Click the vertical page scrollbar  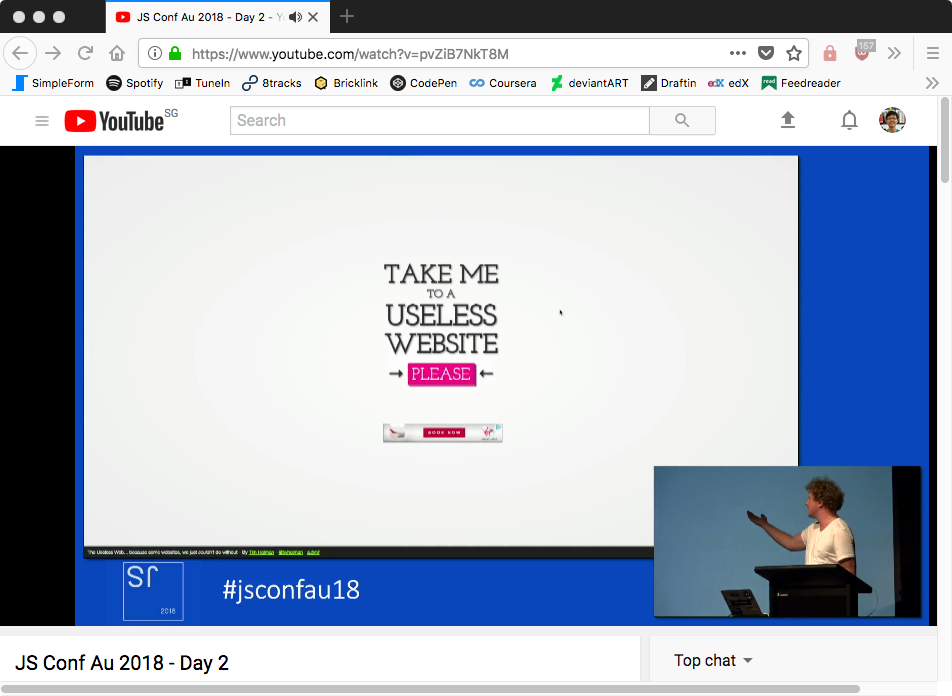[x=945, y=140]
